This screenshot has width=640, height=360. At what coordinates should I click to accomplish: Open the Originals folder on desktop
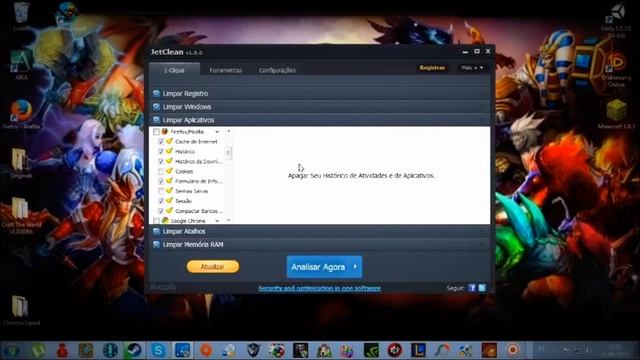(20, 163)
